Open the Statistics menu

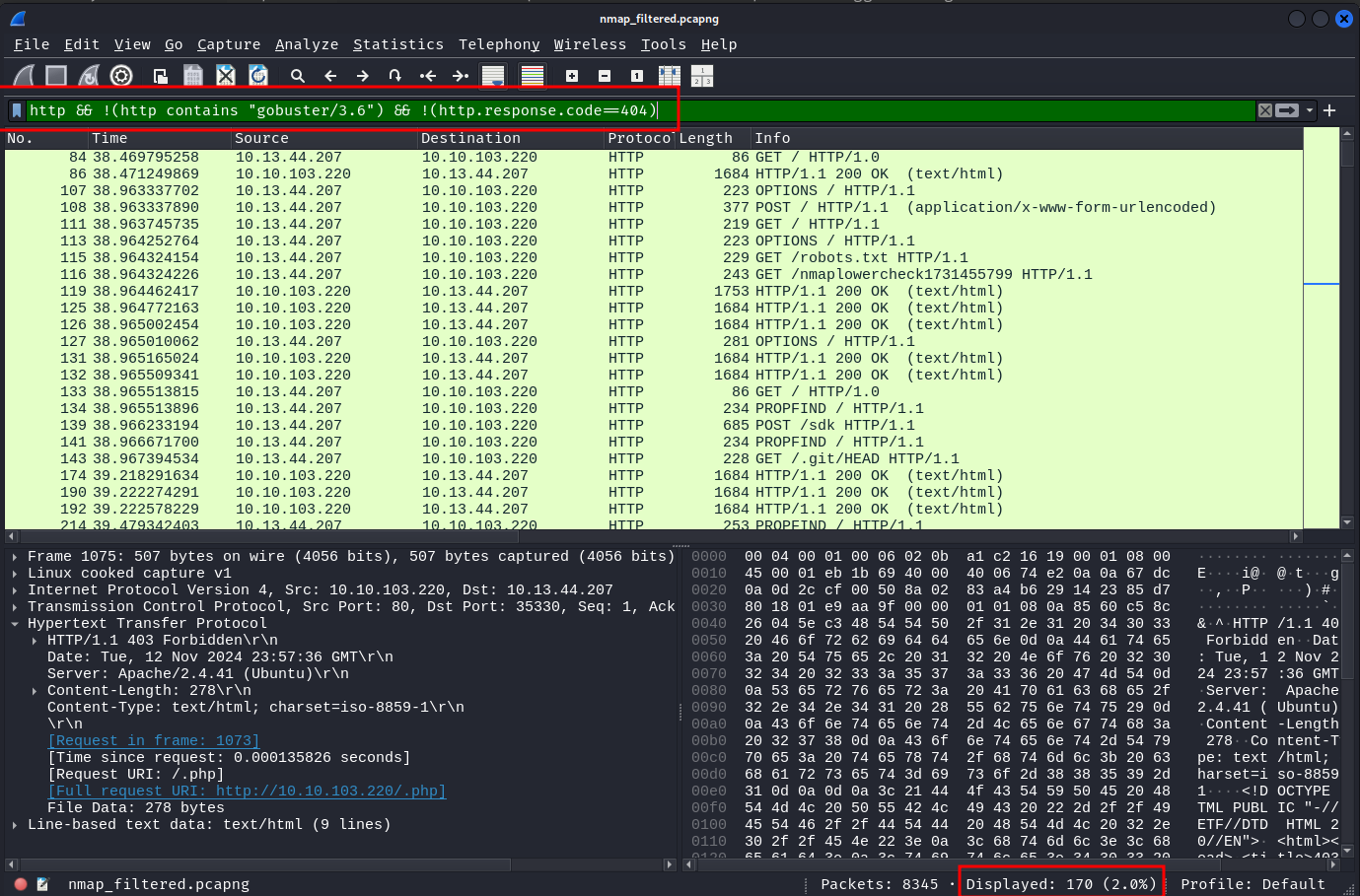tap(397, 44)
